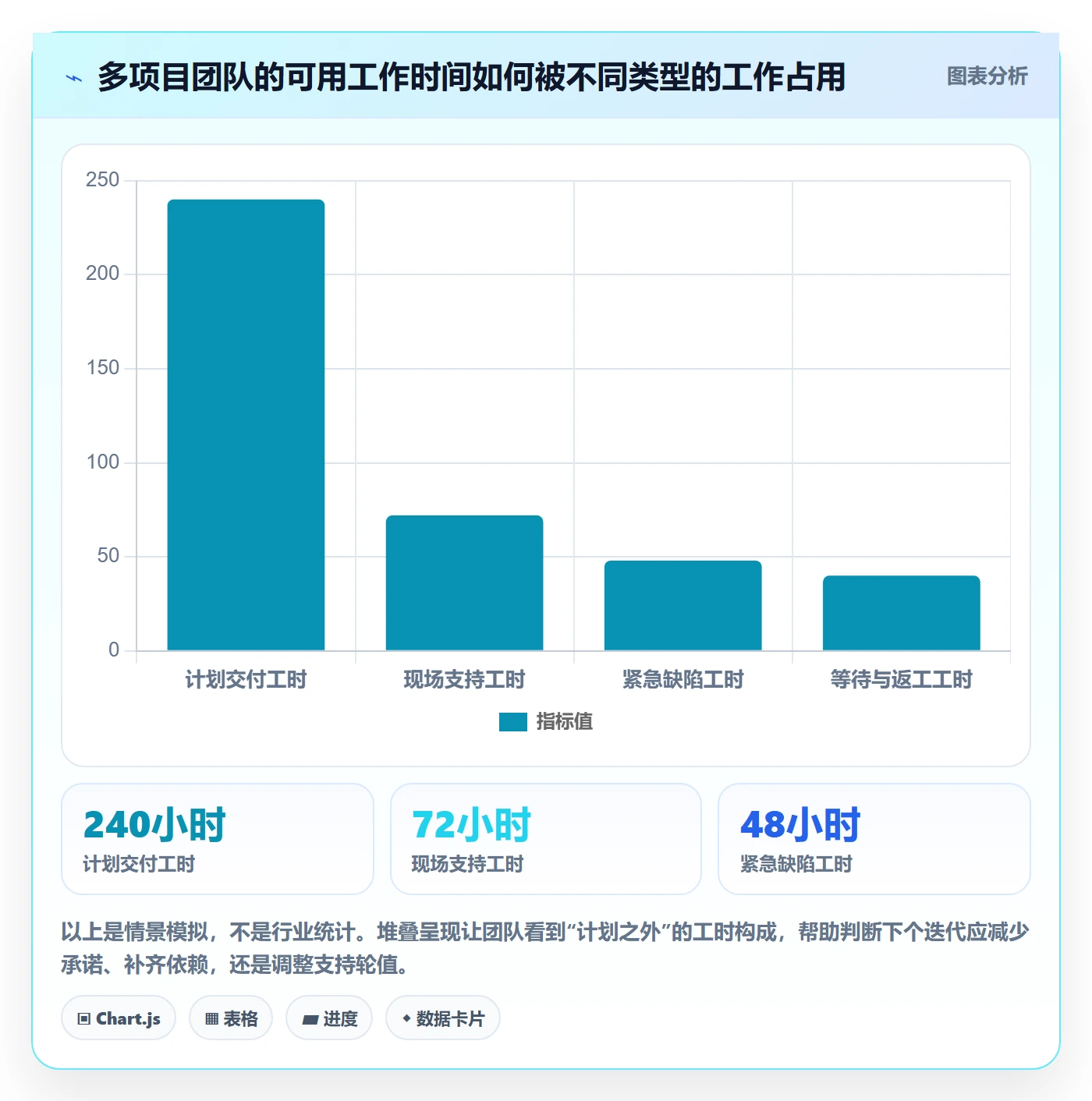Click the 50 y-axis tick label
The width and height of the screenshot is (1092, 1101).
pos(108,556)
